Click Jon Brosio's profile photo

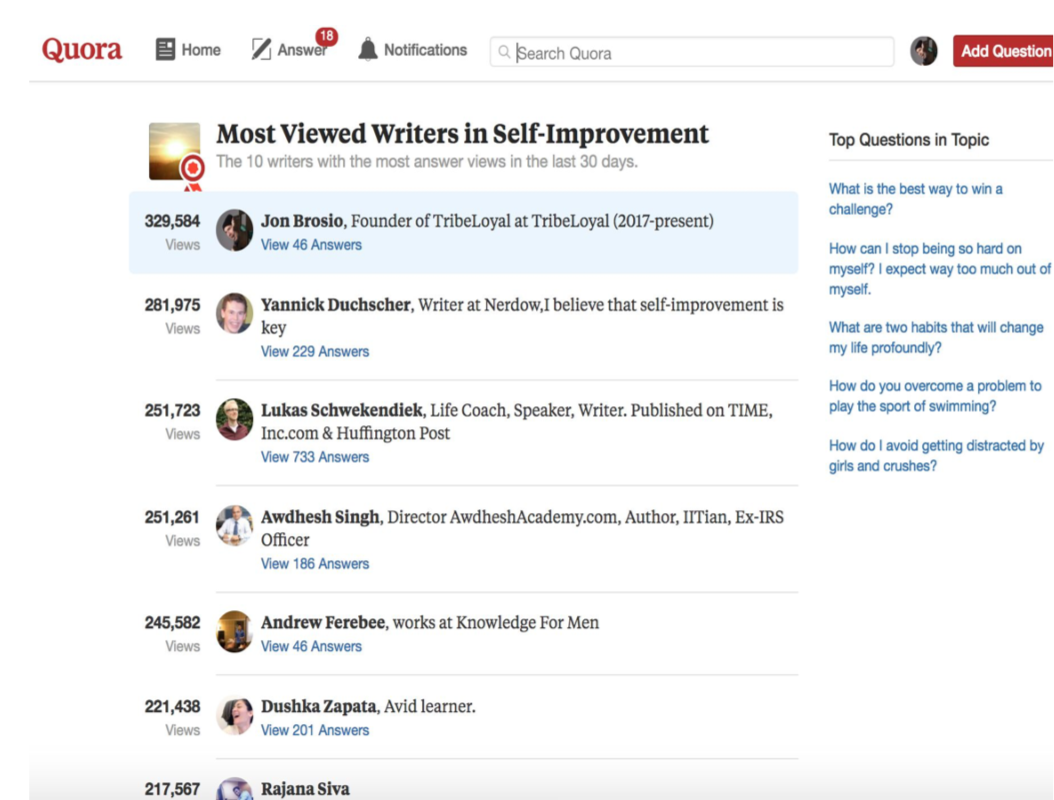234,230
